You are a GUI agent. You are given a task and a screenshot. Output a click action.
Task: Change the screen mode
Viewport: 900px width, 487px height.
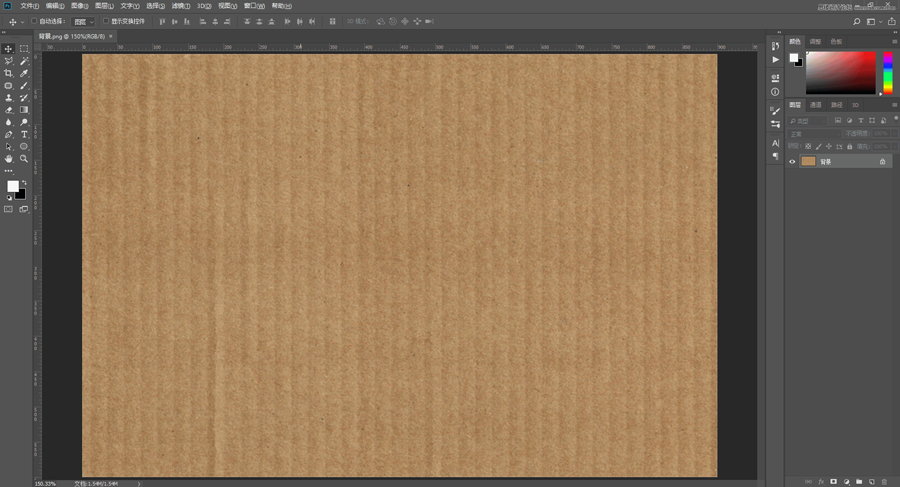pyautogui.click(x=24, y=210)
